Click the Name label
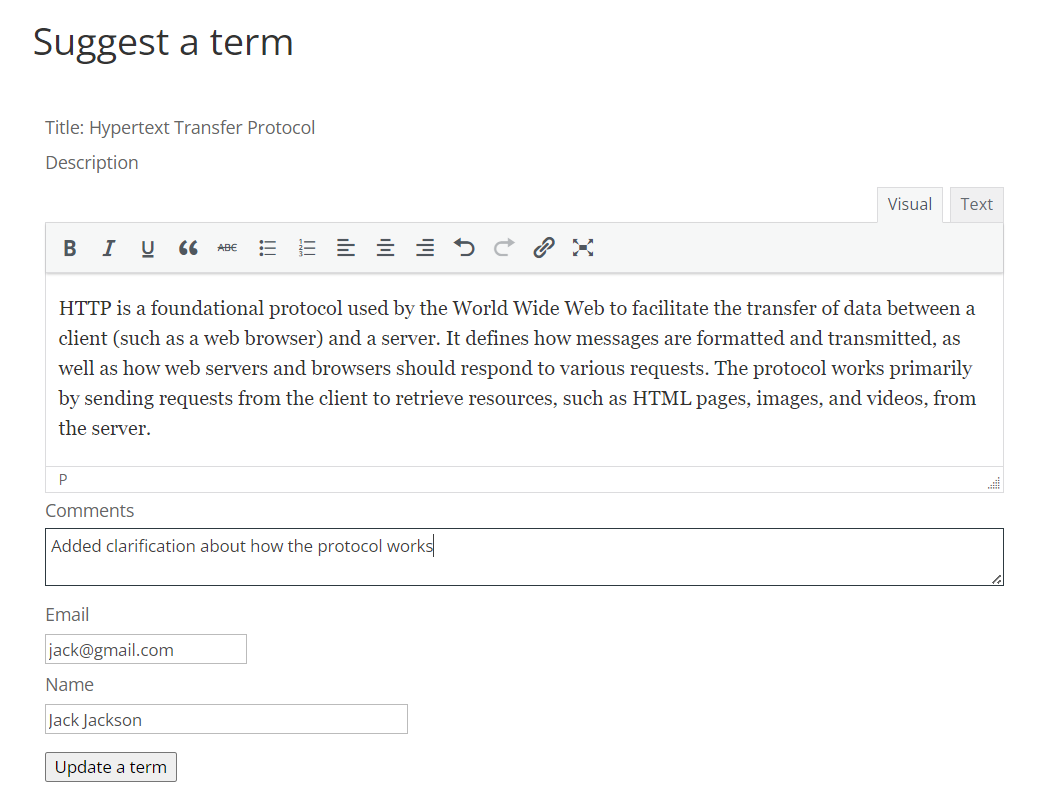Image resolution: width=1050 pixels, height=800 pixels. tap(70, 685)
